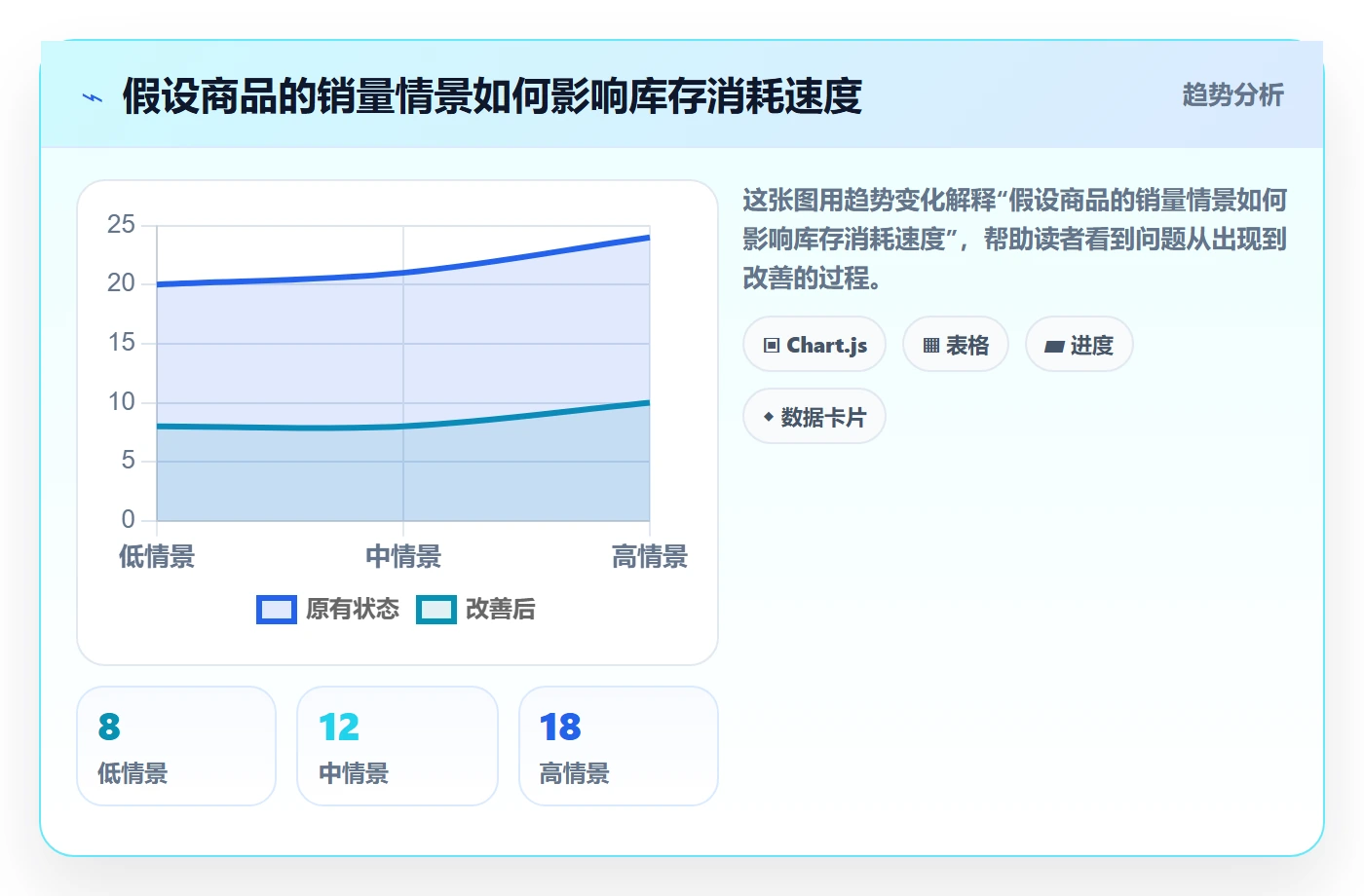Click the 中情景 x-axis label
Screen dimensions: 1364x896
point(403,557)
